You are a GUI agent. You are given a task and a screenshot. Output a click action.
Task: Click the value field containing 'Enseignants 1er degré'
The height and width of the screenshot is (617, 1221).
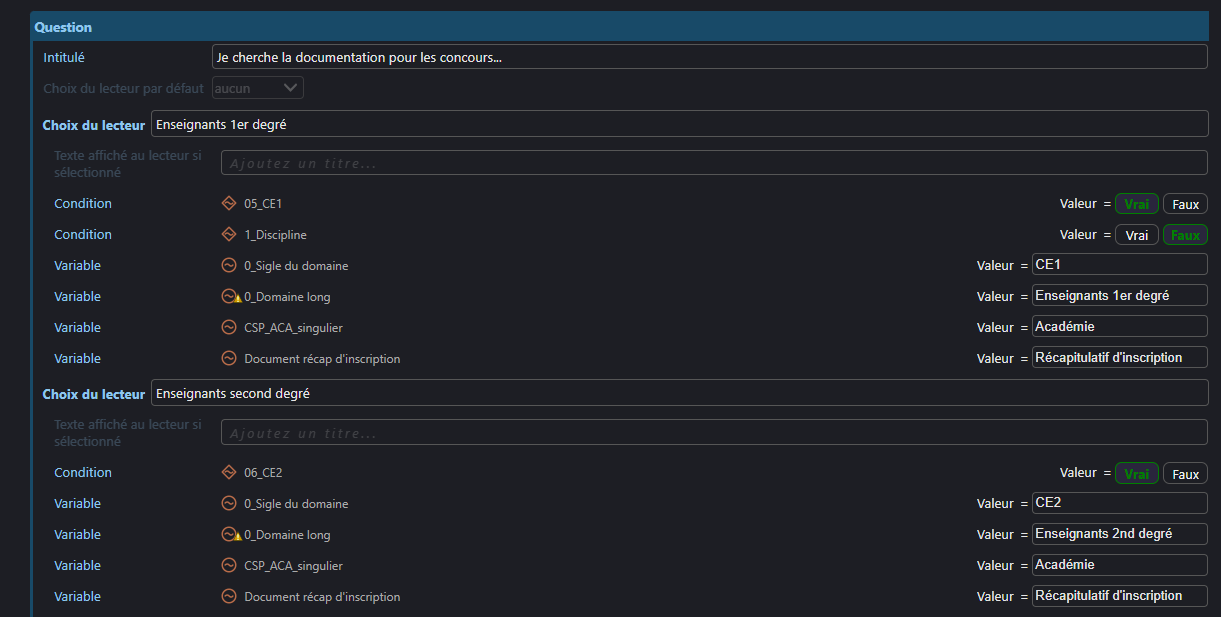click(x=1119, y=296)
